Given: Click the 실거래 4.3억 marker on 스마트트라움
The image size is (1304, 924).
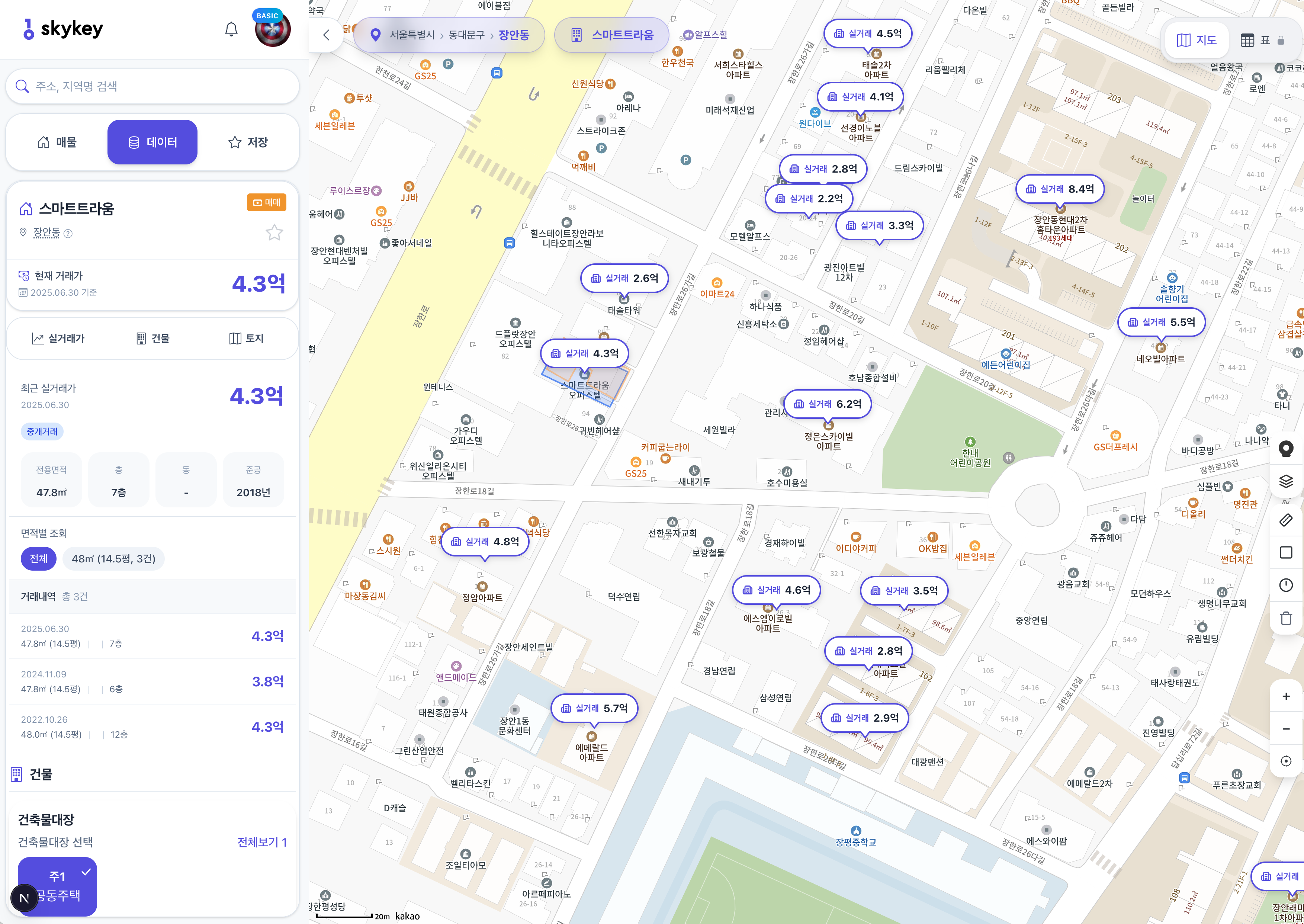Looking at the screenshot, I should (x=584, y=353).
